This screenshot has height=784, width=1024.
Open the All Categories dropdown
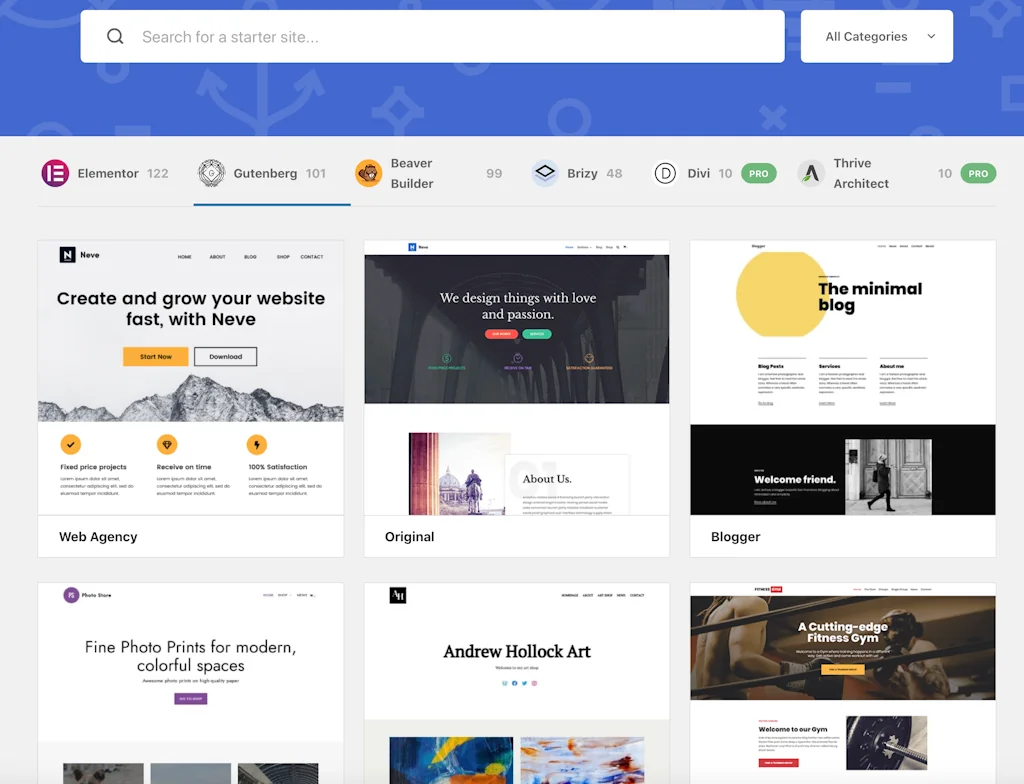(x=876, y=36)
